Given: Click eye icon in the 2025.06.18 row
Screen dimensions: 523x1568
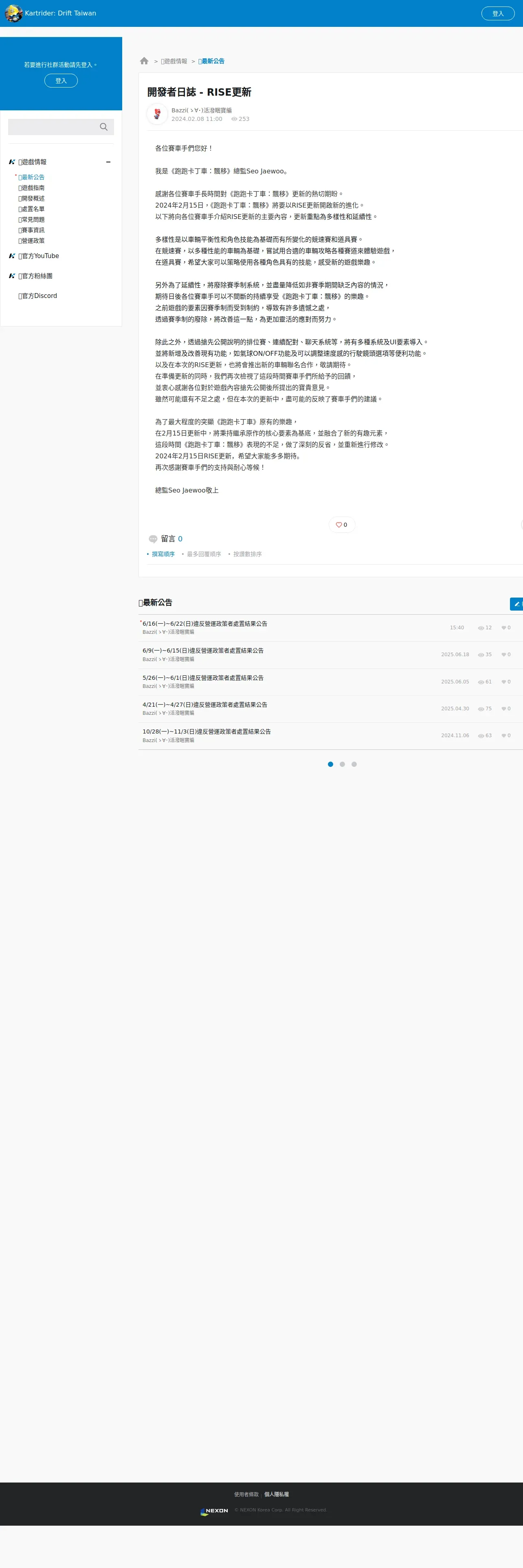Looking at the screenshot, I should [x=481, y=655].
